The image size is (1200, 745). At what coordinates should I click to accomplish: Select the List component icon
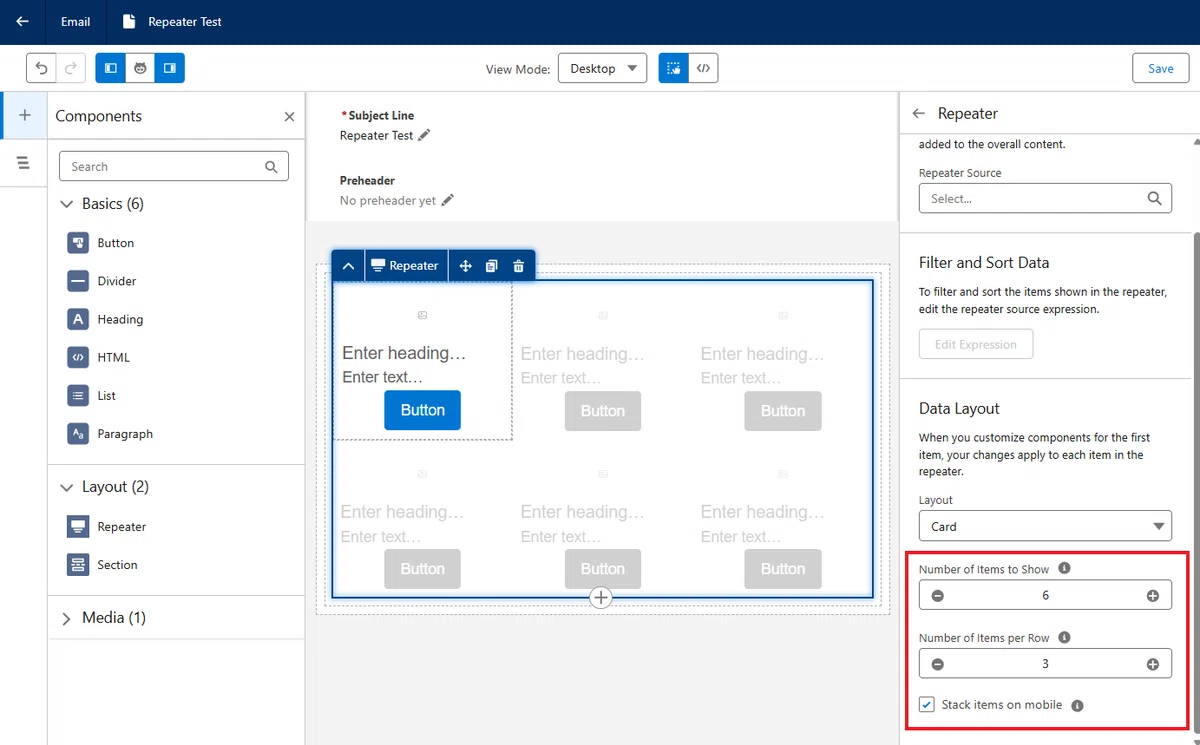point(78,396)
